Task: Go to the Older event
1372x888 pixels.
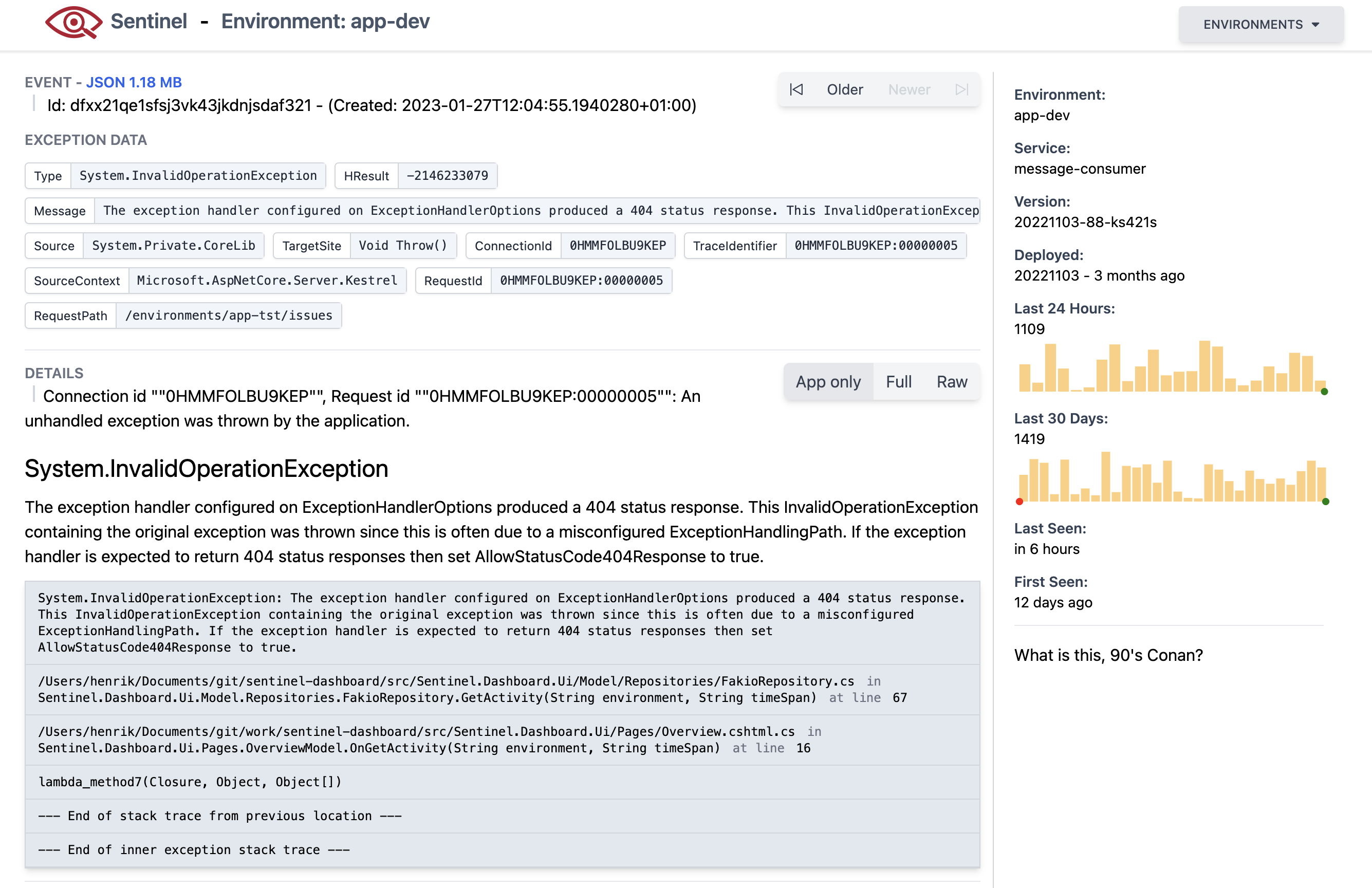Action: click(845, 89)
